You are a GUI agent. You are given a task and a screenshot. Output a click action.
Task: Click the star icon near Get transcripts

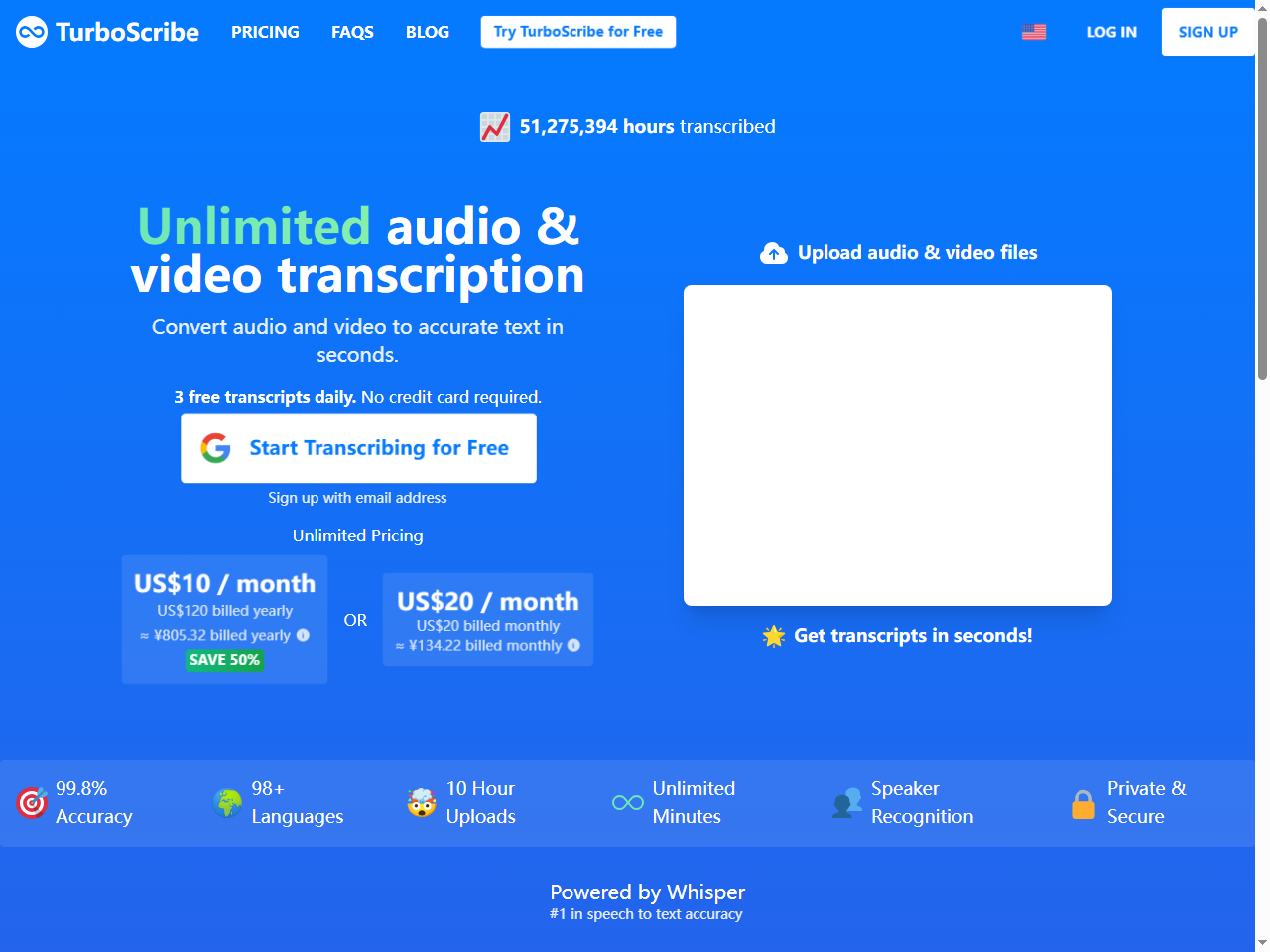click(x=774, y=636)
